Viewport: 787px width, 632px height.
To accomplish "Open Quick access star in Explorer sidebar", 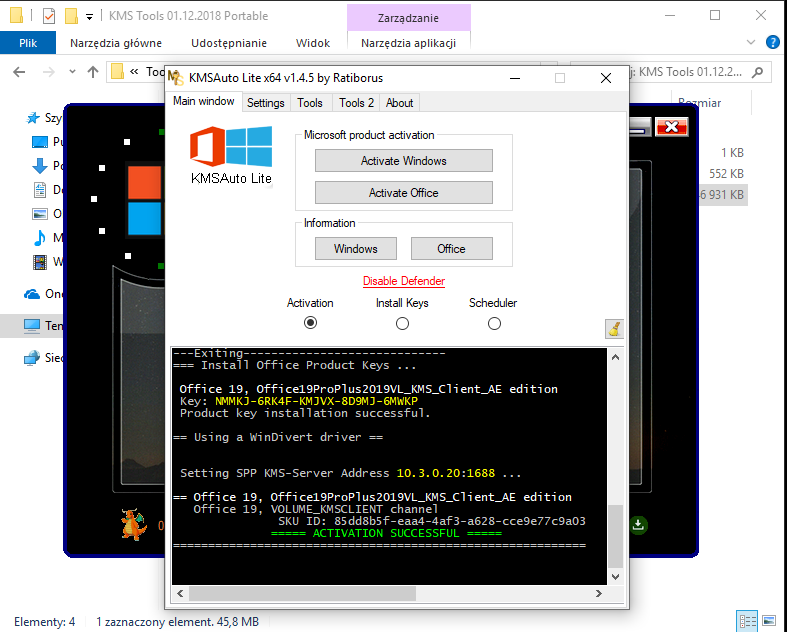I will pyautogui.click(x=33, y=118).
